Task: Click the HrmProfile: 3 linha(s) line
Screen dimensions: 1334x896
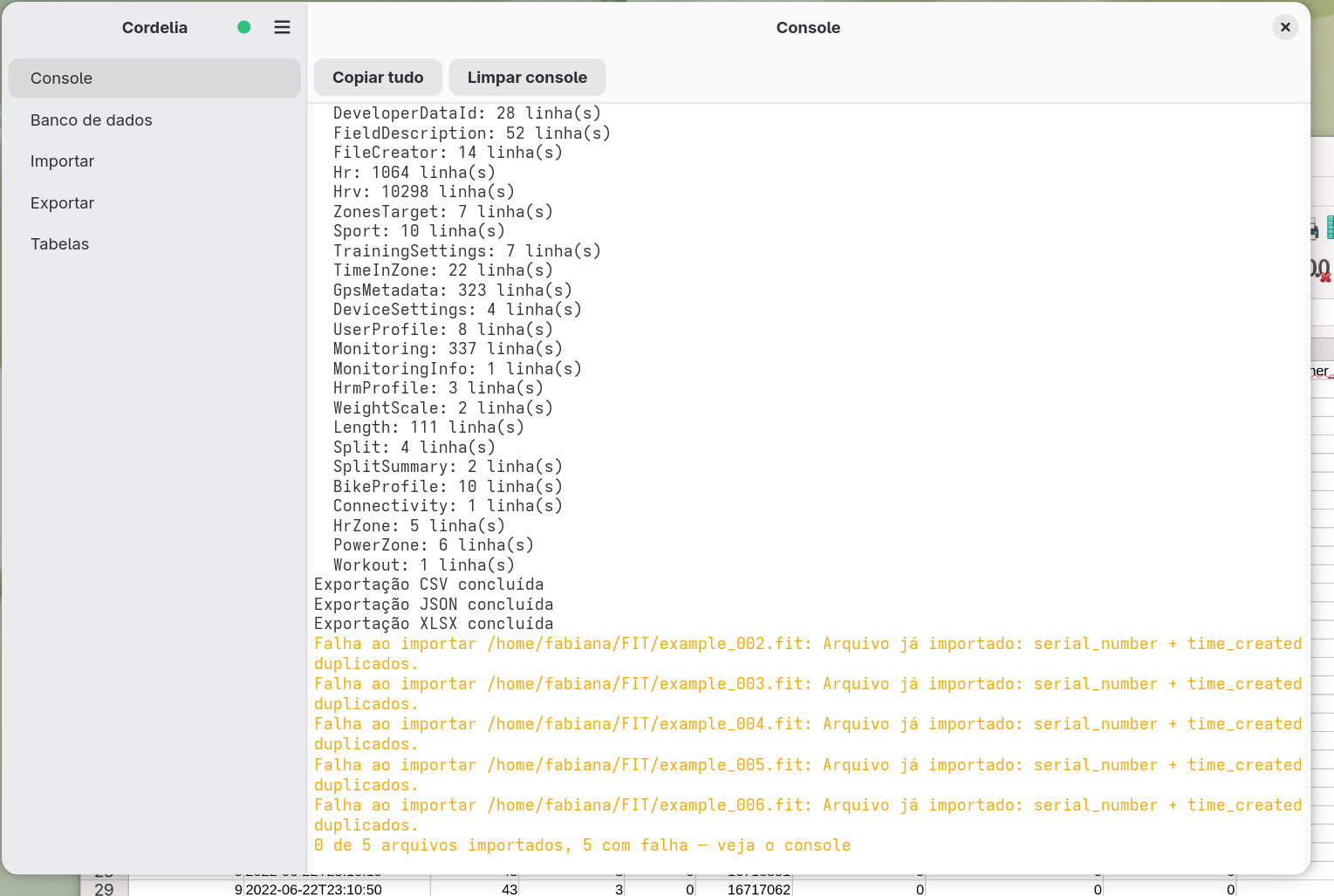Action: tap(438, 388)
